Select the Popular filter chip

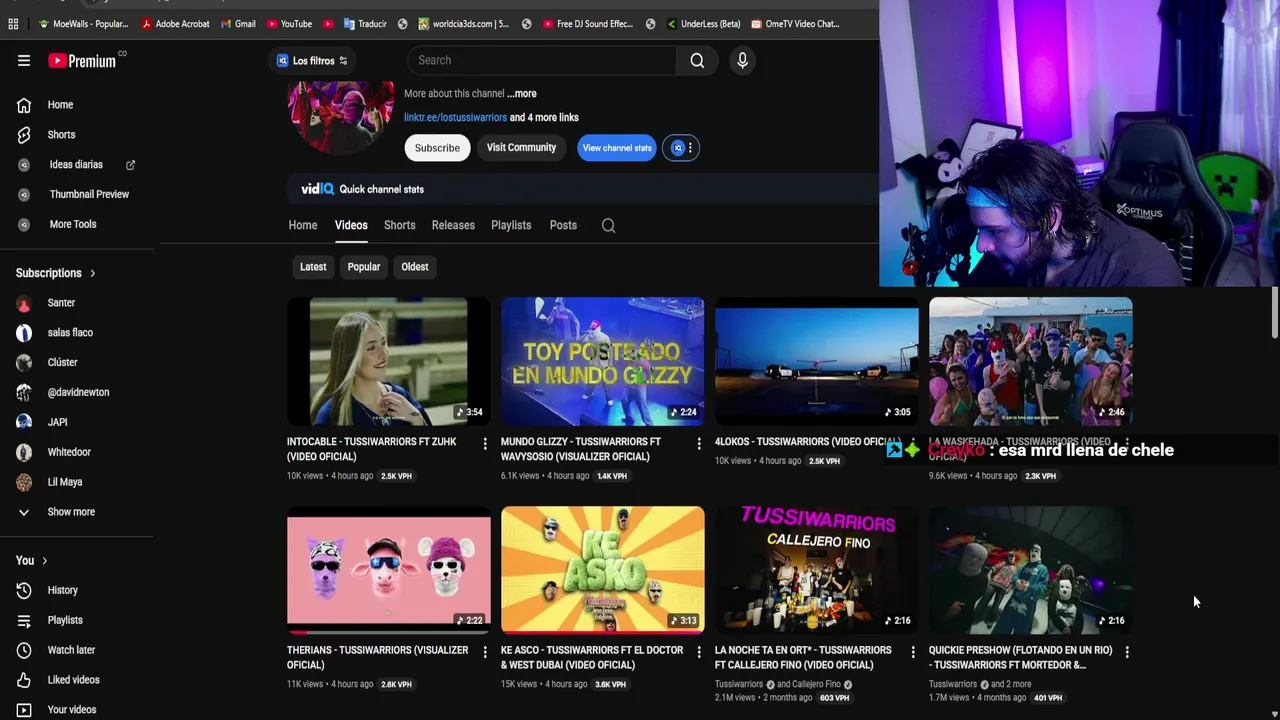coord(364,267)
